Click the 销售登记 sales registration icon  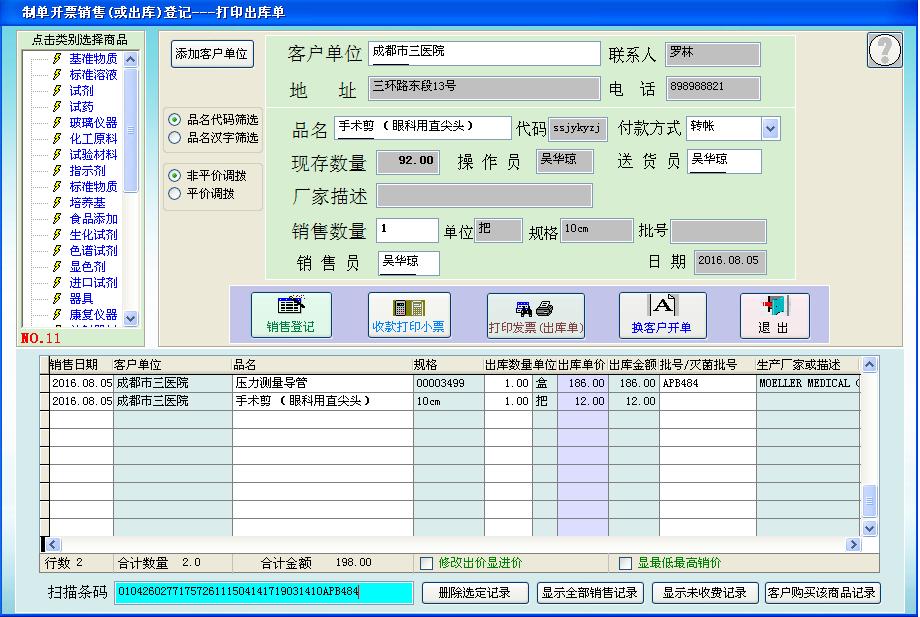point(290,307)
